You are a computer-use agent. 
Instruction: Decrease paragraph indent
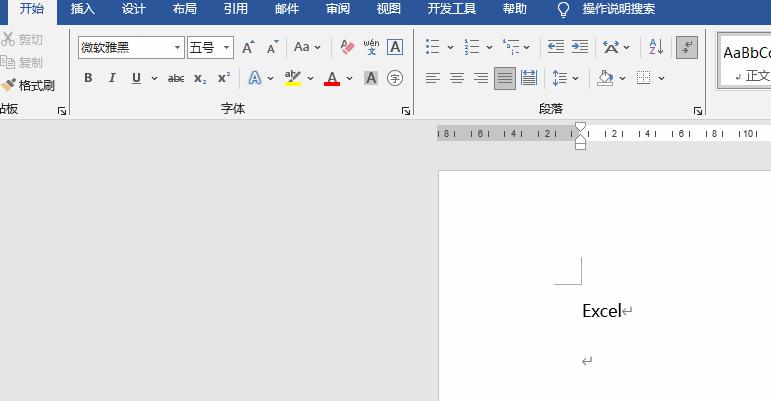(556, 47)
